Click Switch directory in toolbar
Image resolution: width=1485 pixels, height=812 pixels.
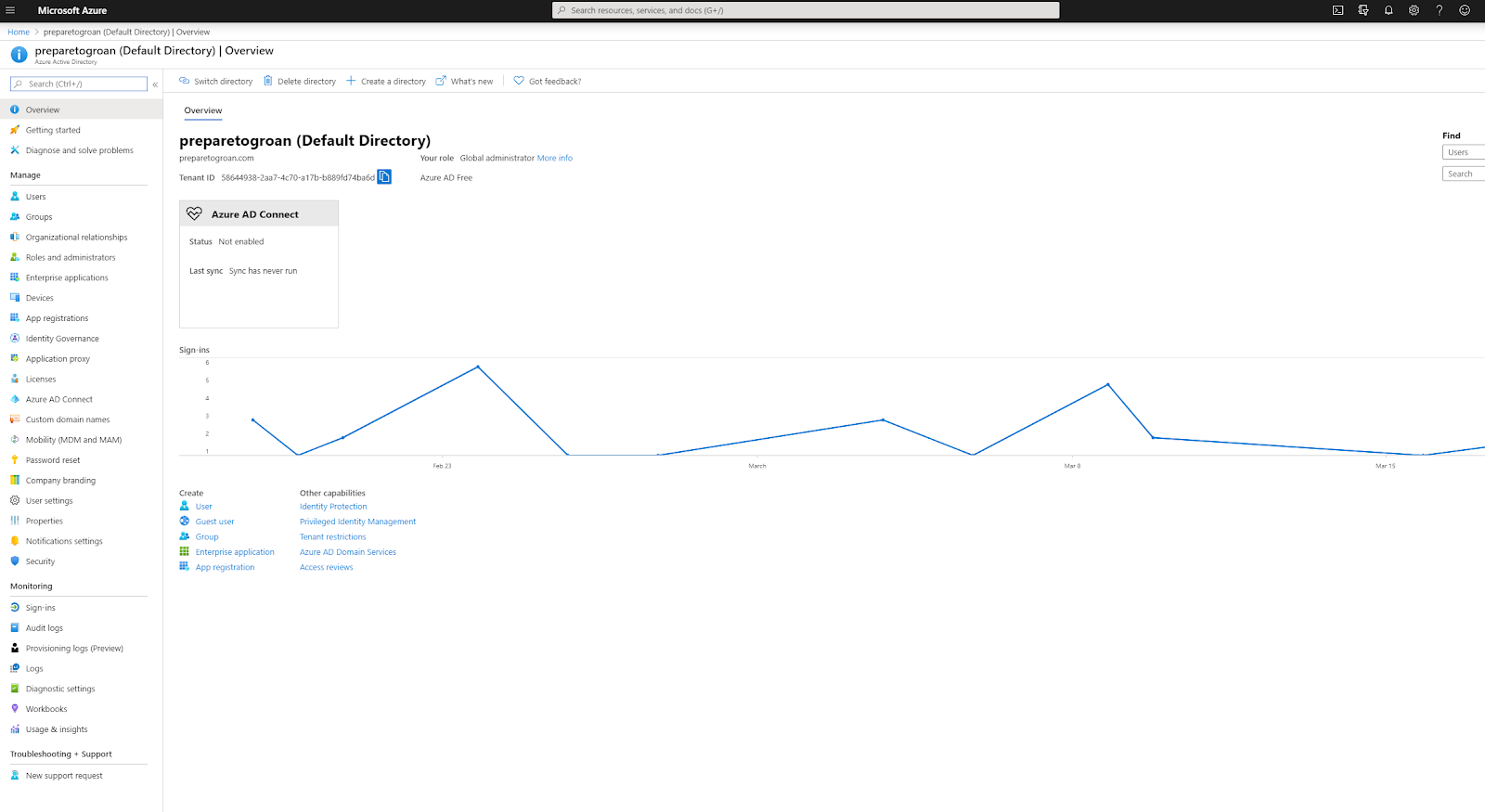point(215,82)
